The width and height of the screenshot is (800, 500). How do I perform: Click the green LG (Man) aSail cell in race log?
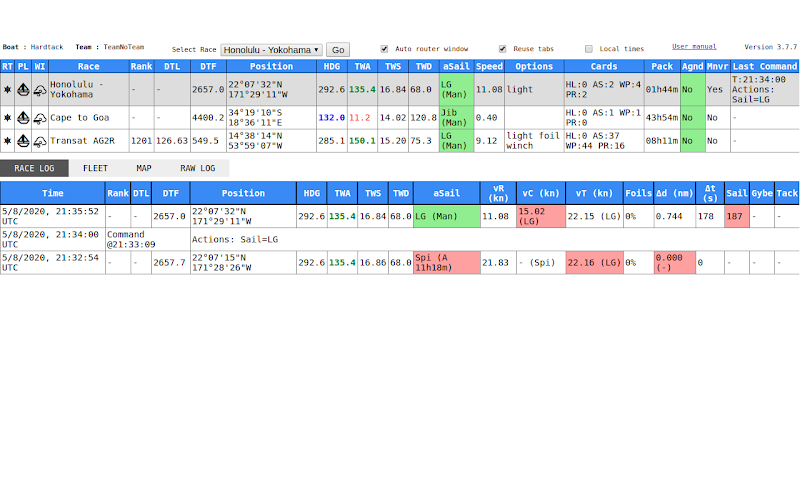tap(446, 216)
